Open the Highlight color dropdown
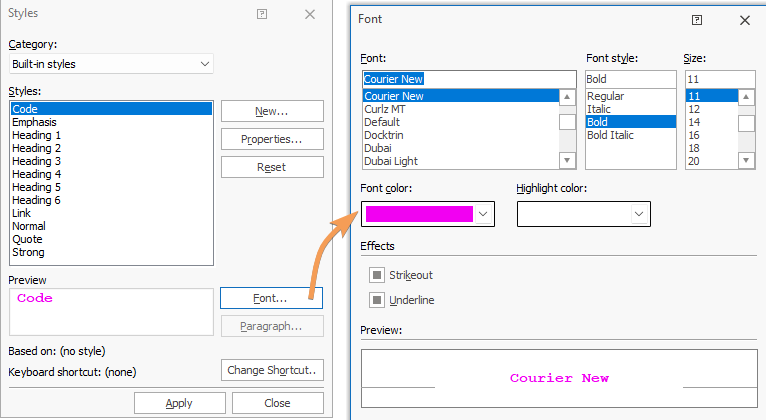Viewport: 766px width, 420px height. (x=639, y=214)
